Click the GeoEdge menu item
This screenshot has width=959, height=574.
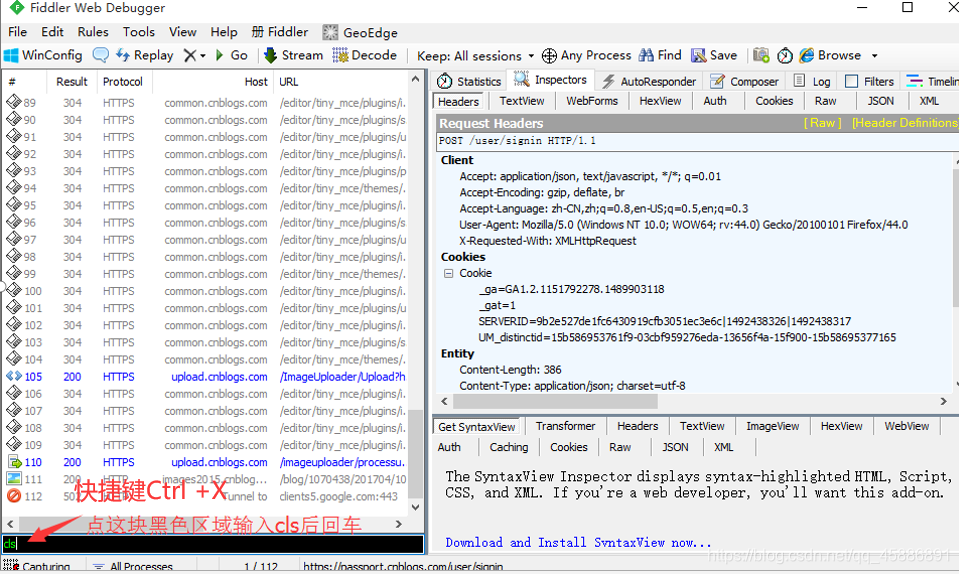point(360,32)
